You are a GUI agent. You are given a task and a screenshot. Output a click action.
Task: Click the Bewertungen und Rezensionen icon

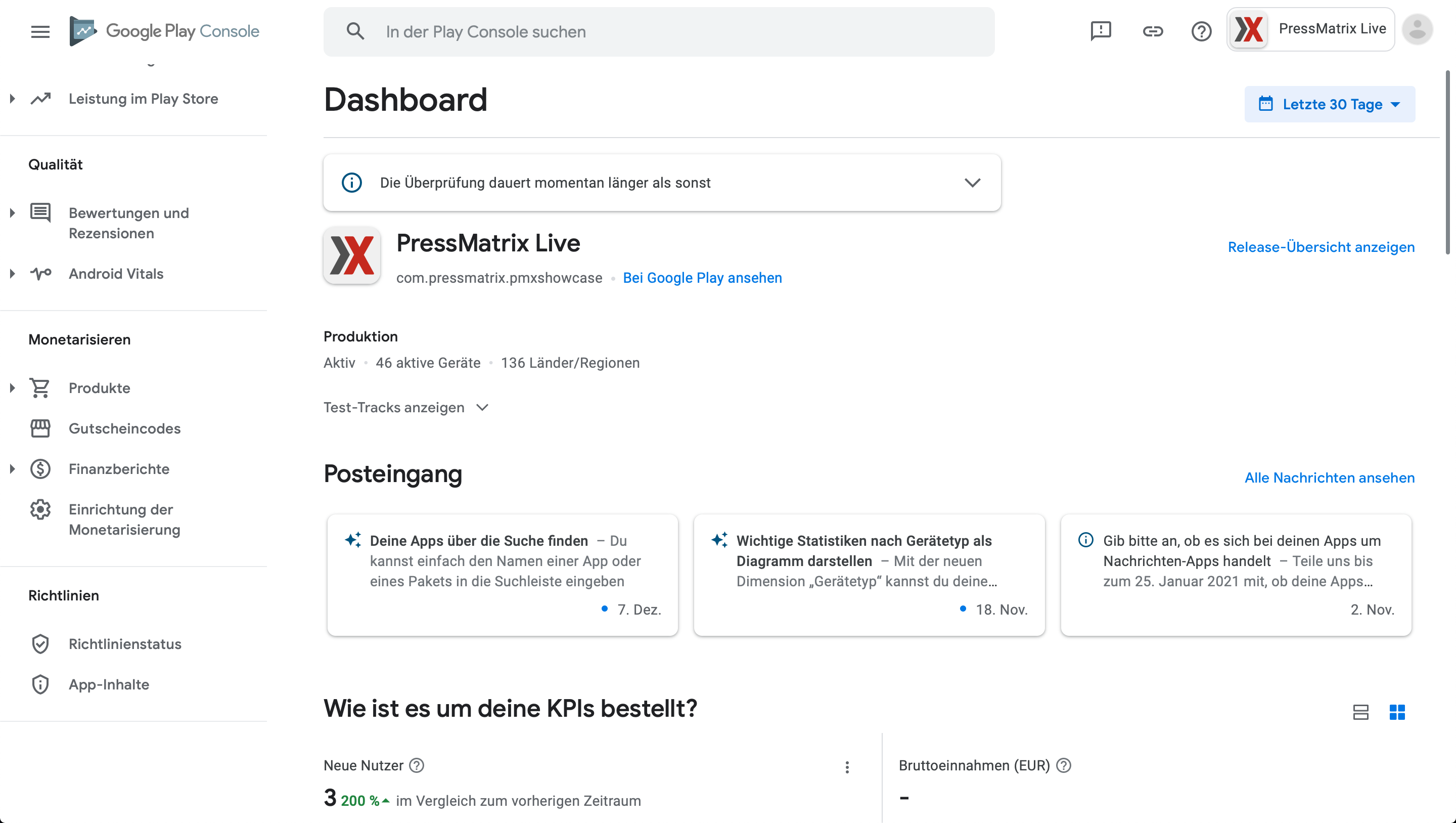(40, 212)
